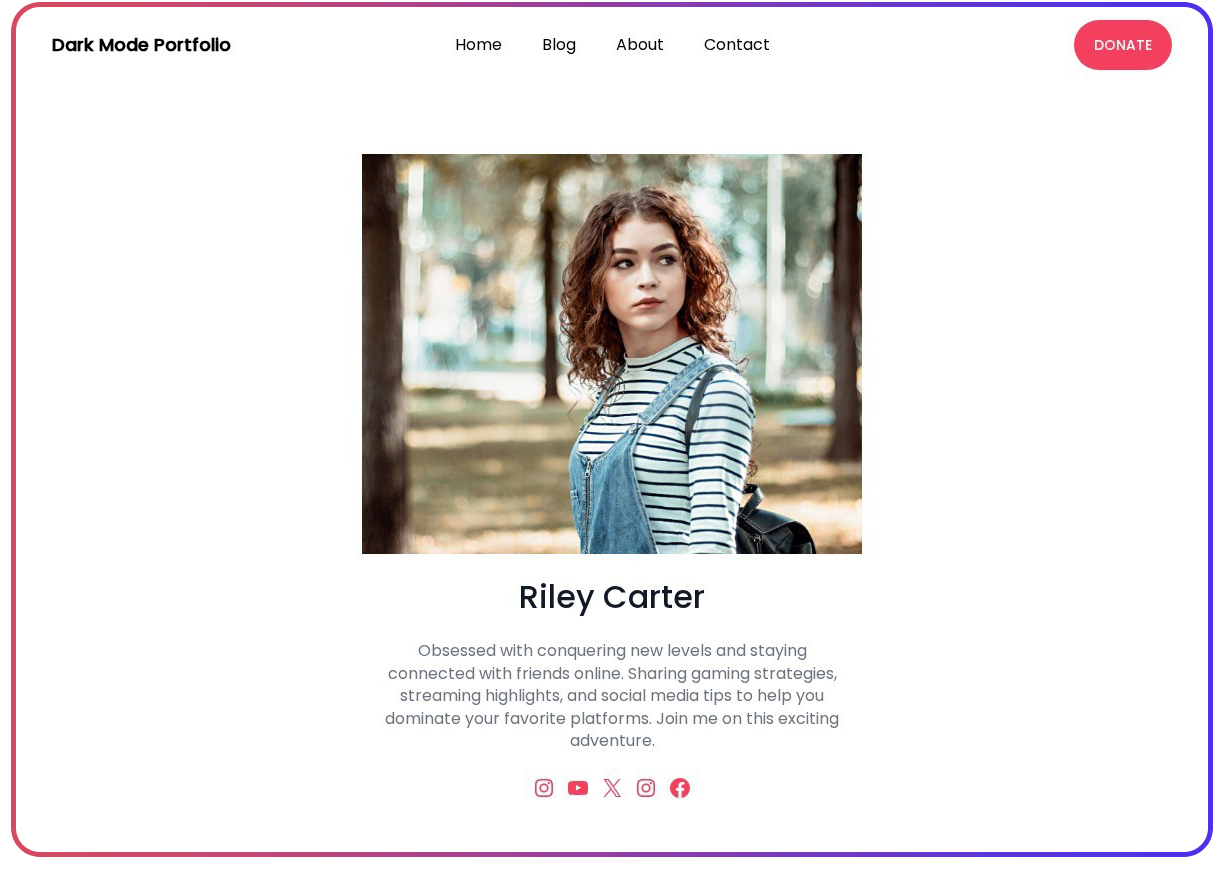Click the Riley Carter name heading

click(x=612, y=597)
